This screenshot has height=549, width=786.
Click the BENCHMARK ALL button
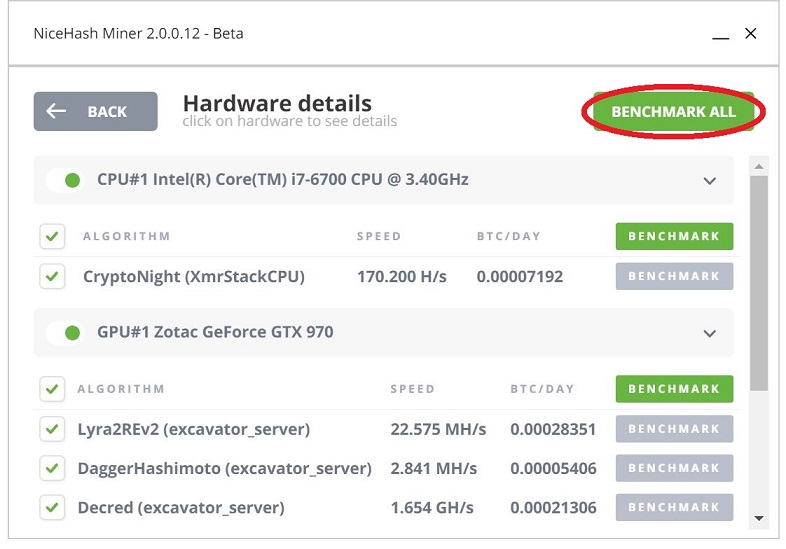tap(673, 111)
